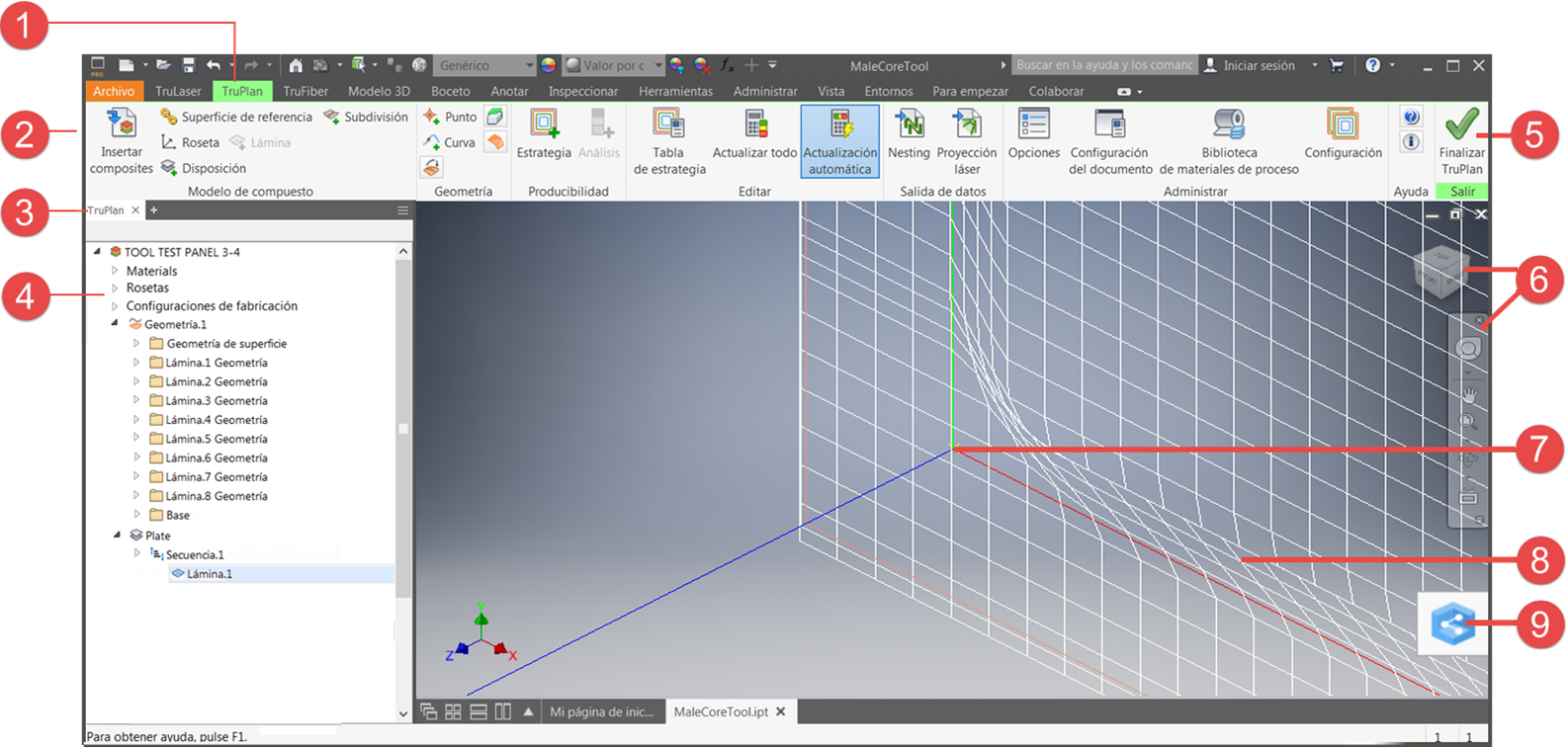Screen dimensions: 1568x747
Task: Click the orange surface icon beside Curva
Action: 495,142
